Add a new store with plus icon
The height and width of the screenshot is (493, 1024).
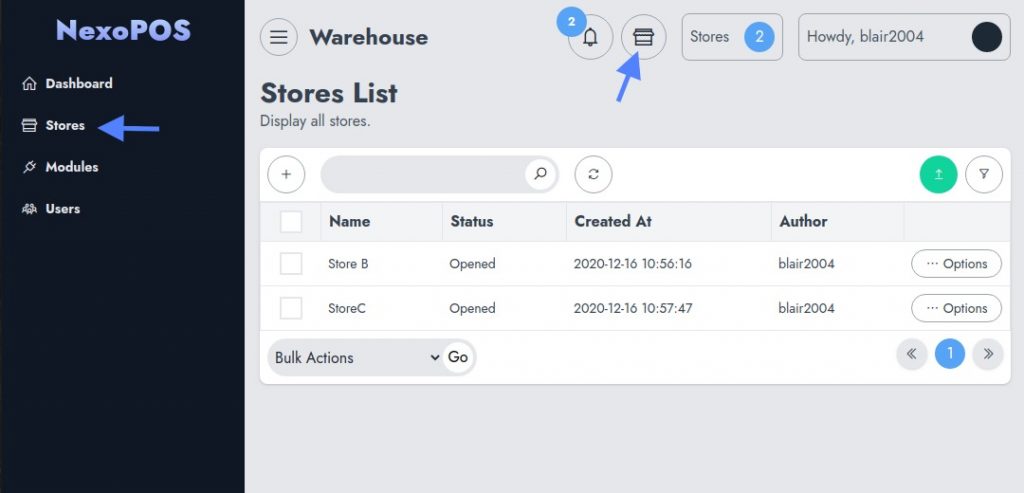286,174
